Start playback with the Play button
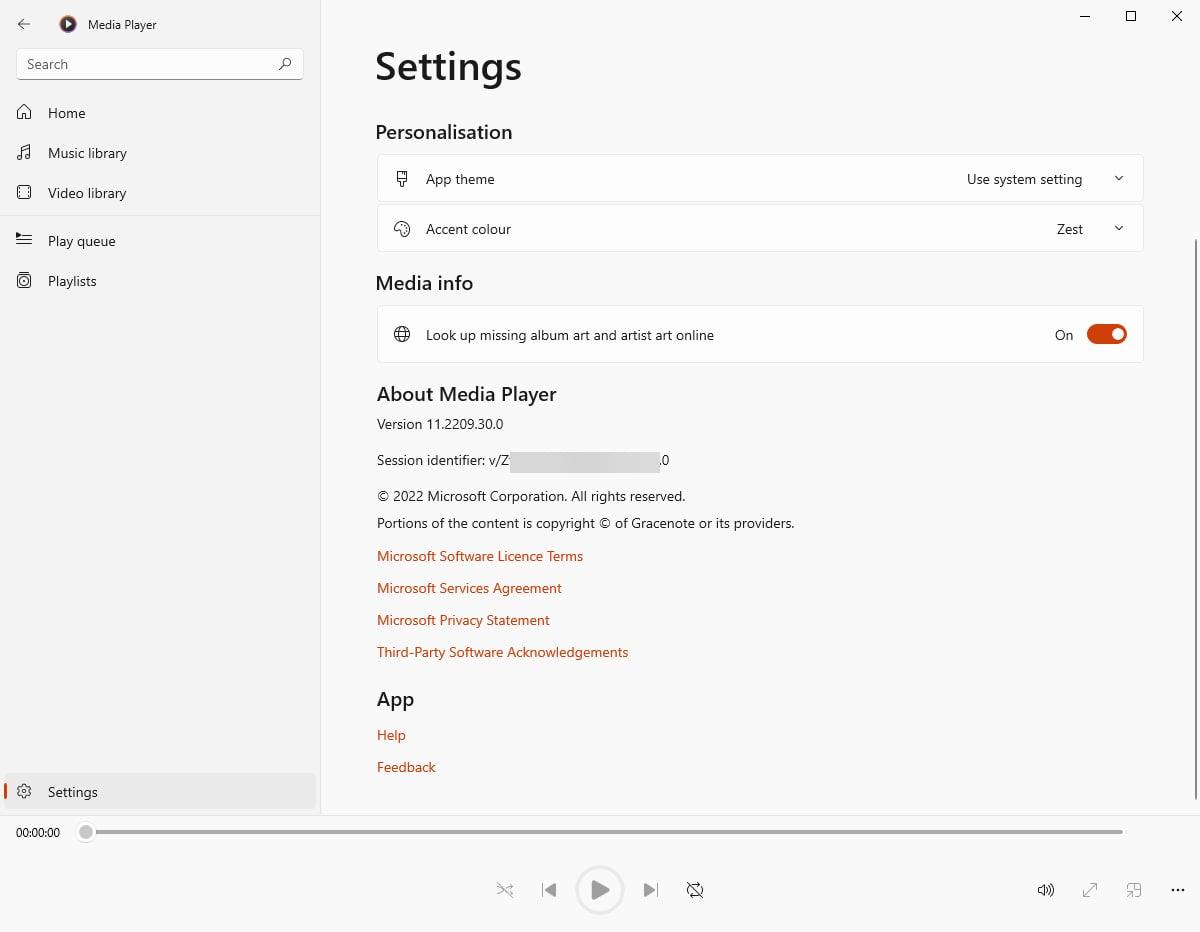1200x932 pixels. 600,890
